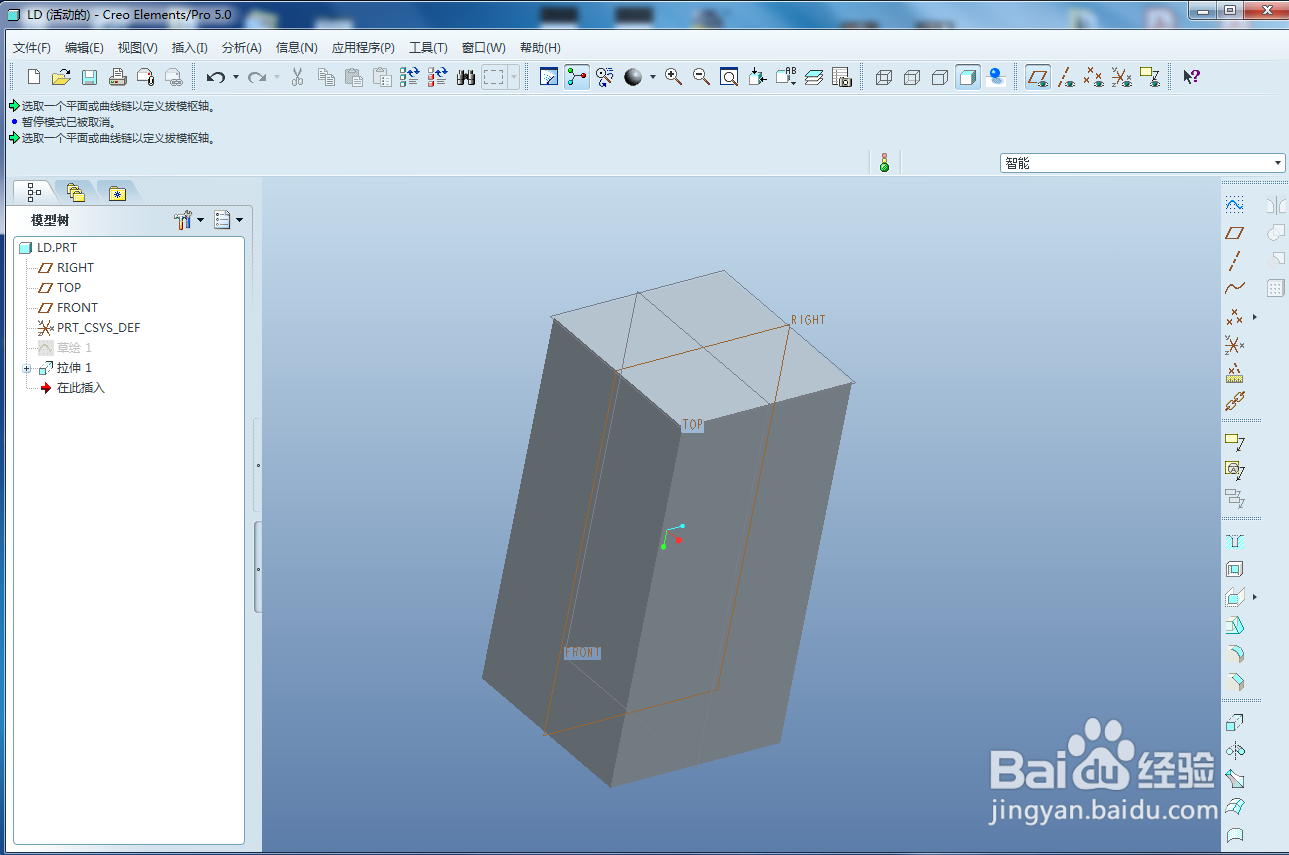Select the Datum Curve tool

(x=1234, y=289)
